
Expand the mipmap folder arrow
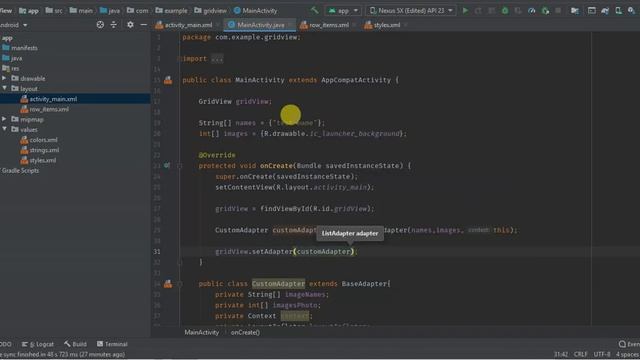pos(4,119)
